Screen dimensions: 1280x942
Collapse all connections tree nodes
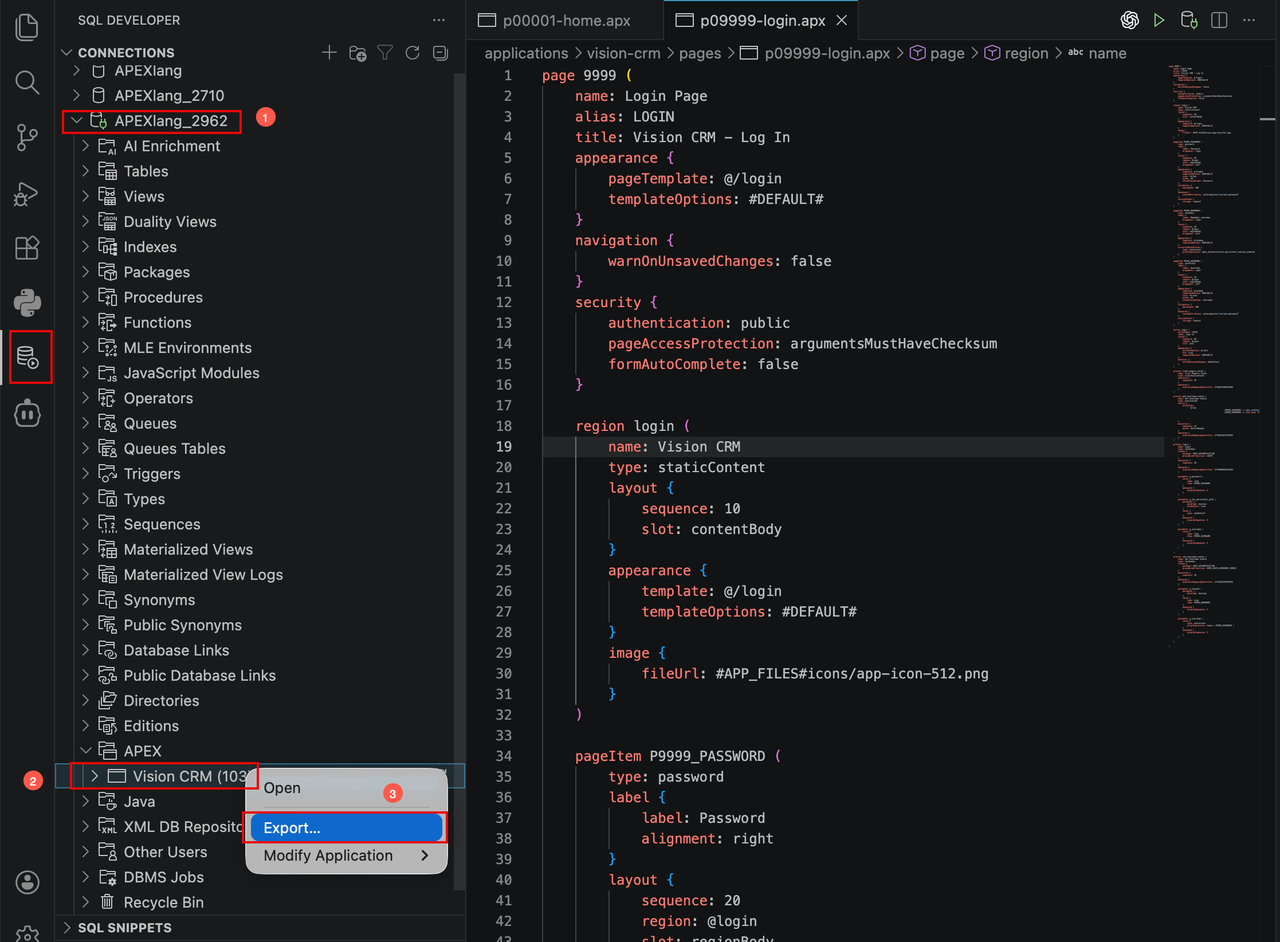[440, 53]
